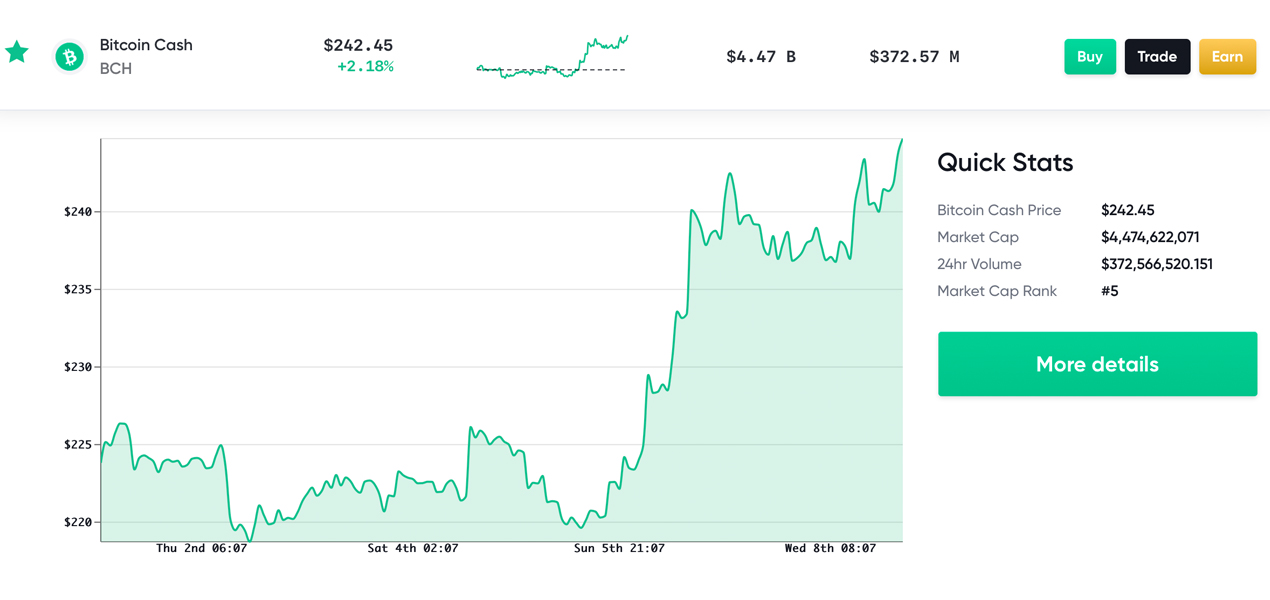Open the black Trade button
The width and height of the screenshot is (1270, 600).
pos(1157,57)
